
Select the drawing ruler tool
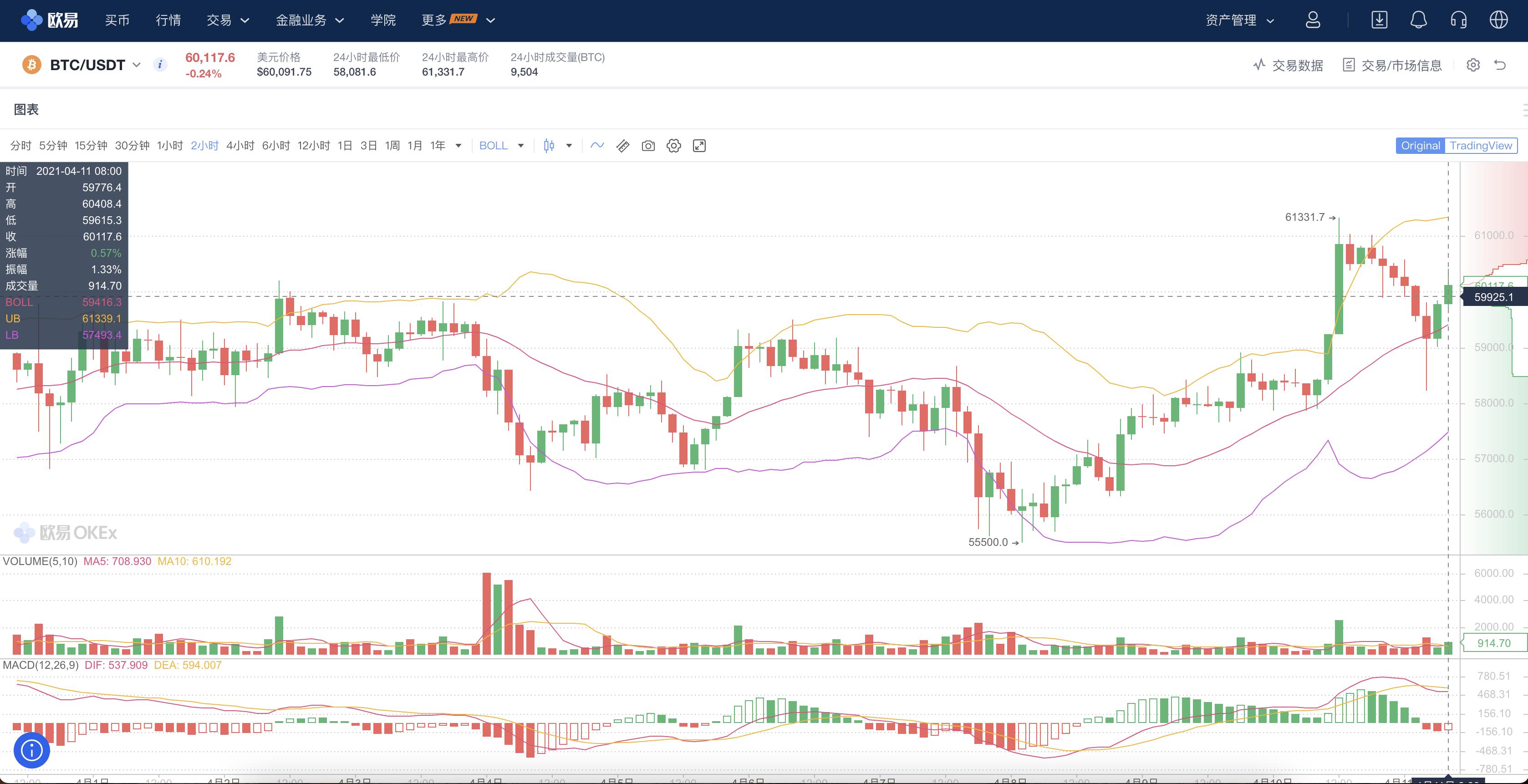point(623,146)
